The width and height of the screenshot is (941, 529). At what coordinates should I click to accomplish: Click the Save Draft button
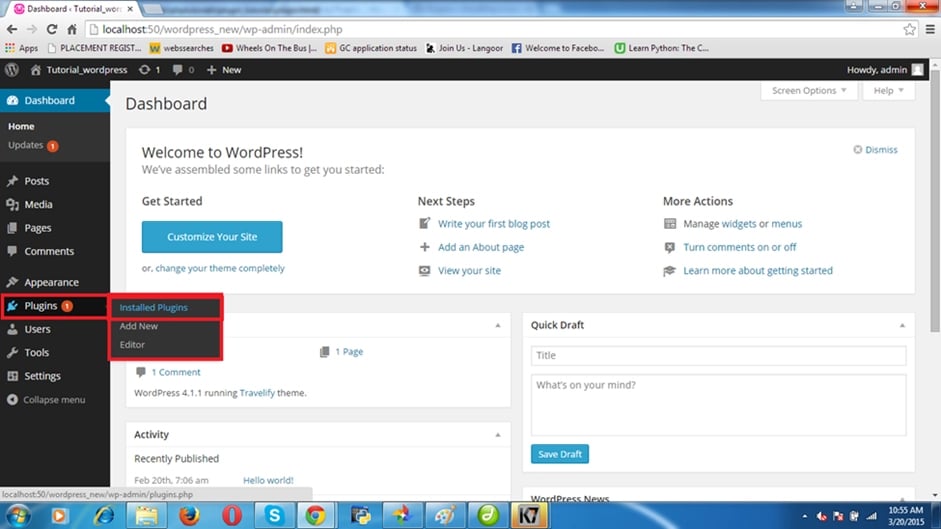coord(559,454)
